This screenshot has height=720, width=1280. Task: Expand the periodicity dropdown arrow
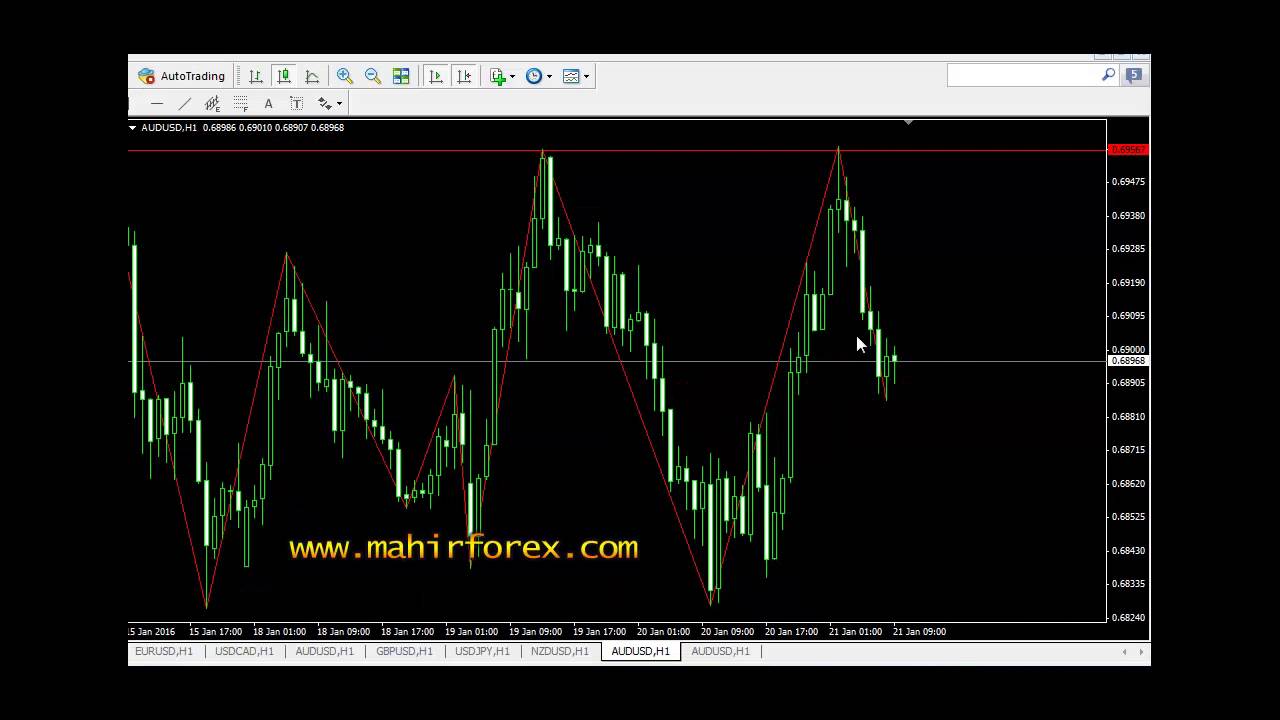point(549,76)
